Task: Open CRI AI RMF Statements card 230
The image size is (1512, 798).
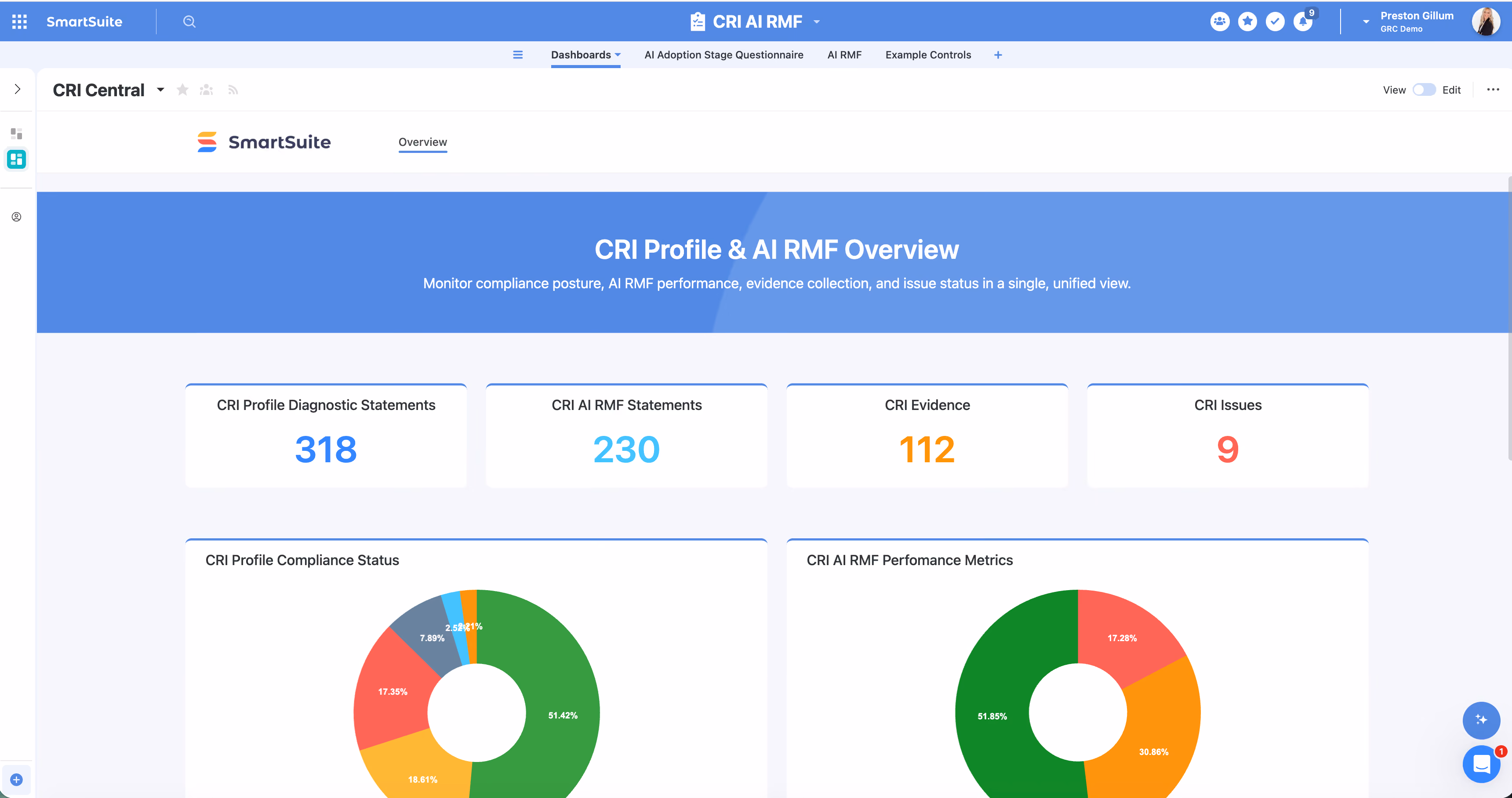Action: (x=626, y=436)
